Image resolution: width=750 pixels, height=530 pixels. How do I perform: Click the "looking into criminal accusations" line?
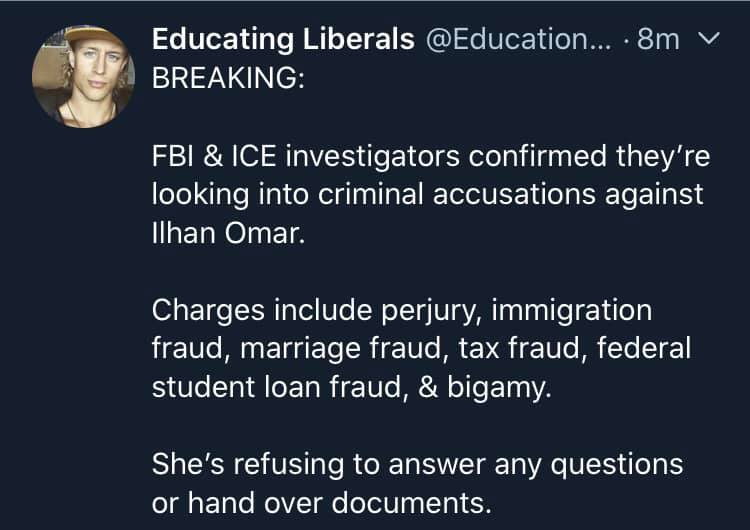click(x=427, y=194)
